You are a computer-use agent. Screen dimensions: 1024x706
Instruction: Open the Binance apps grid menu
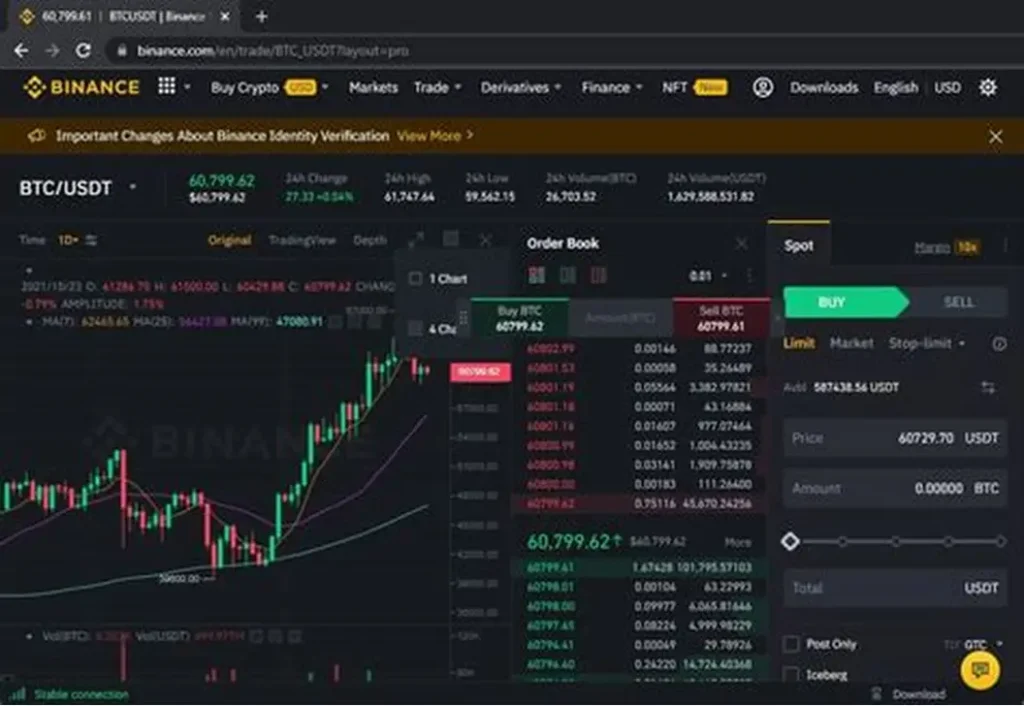(x=167, y=87)
